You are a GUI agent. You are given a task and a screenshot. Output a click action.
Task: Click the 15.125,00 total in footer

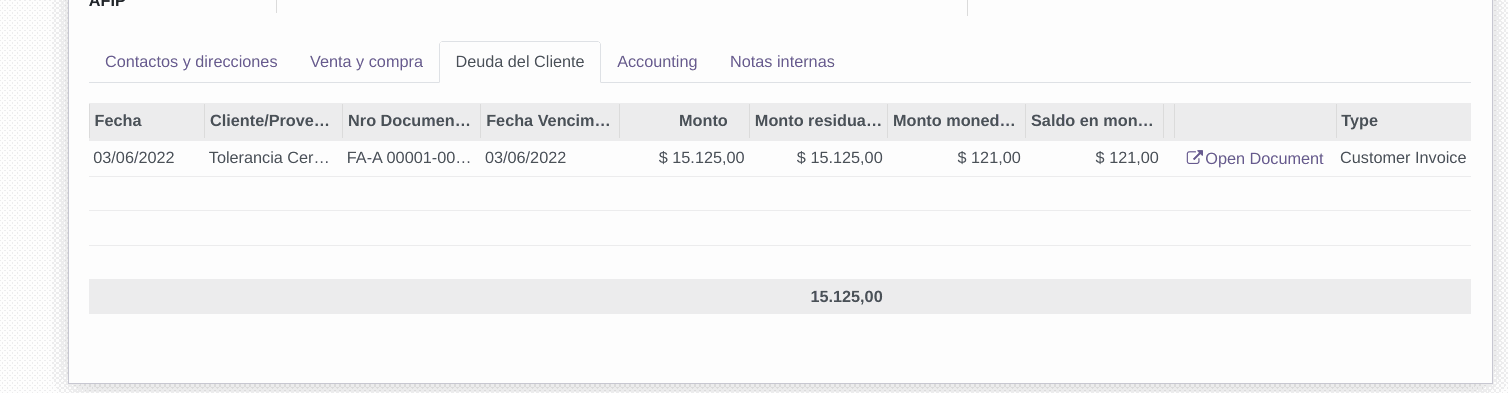click(x=846, y=297)
